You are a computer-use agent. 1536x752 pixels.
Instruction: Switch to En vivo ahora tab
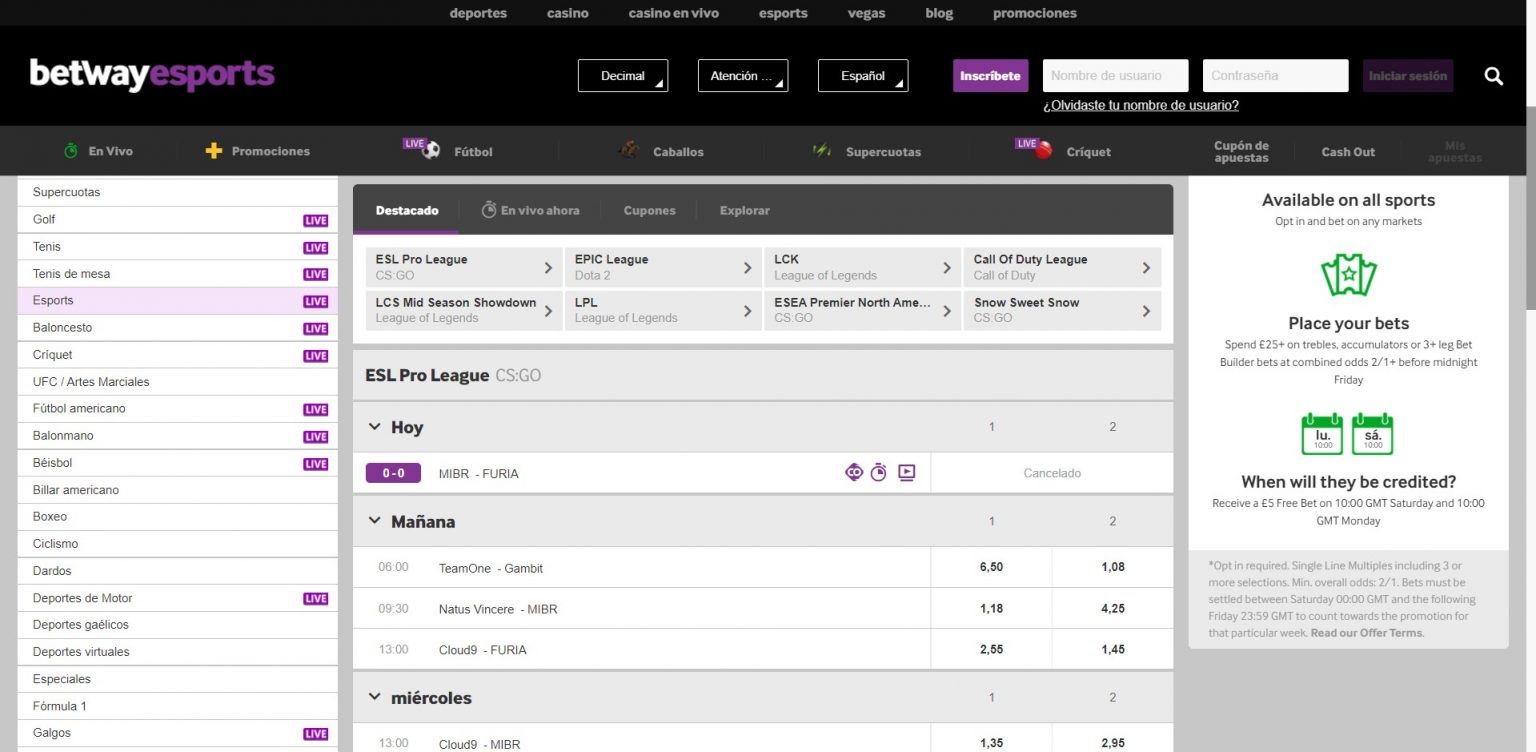coord(530,210)
